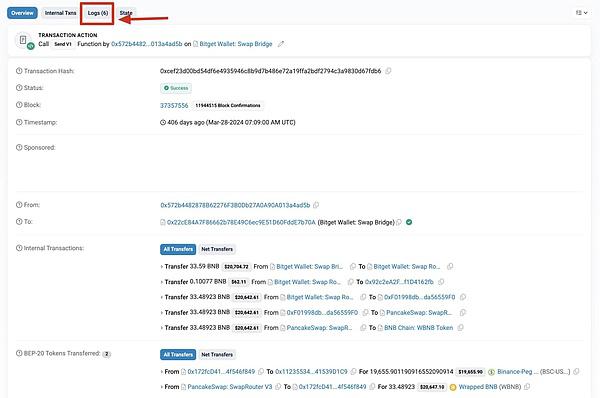Image resolution: width=600 pixels, height=398 pixels.
Task: Copy the transaction hash
Action: (388, 71)
